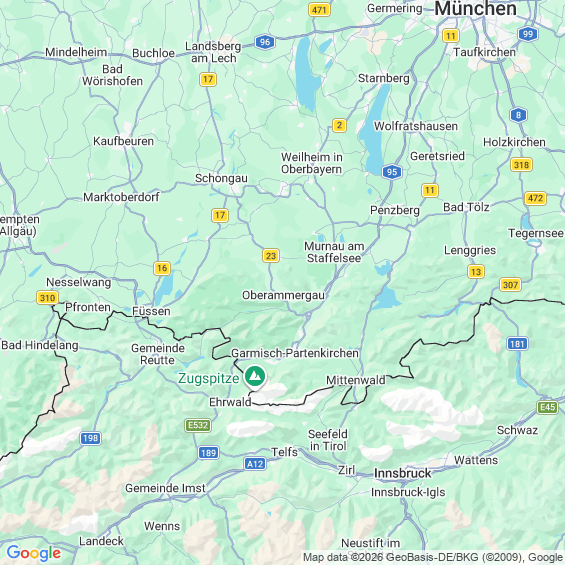Click the A12 motorway shield near Telfs

coord(255,464)
